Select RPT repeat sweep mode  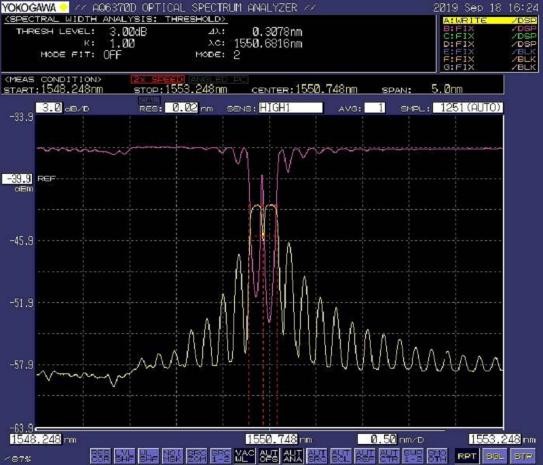point(466,456)
